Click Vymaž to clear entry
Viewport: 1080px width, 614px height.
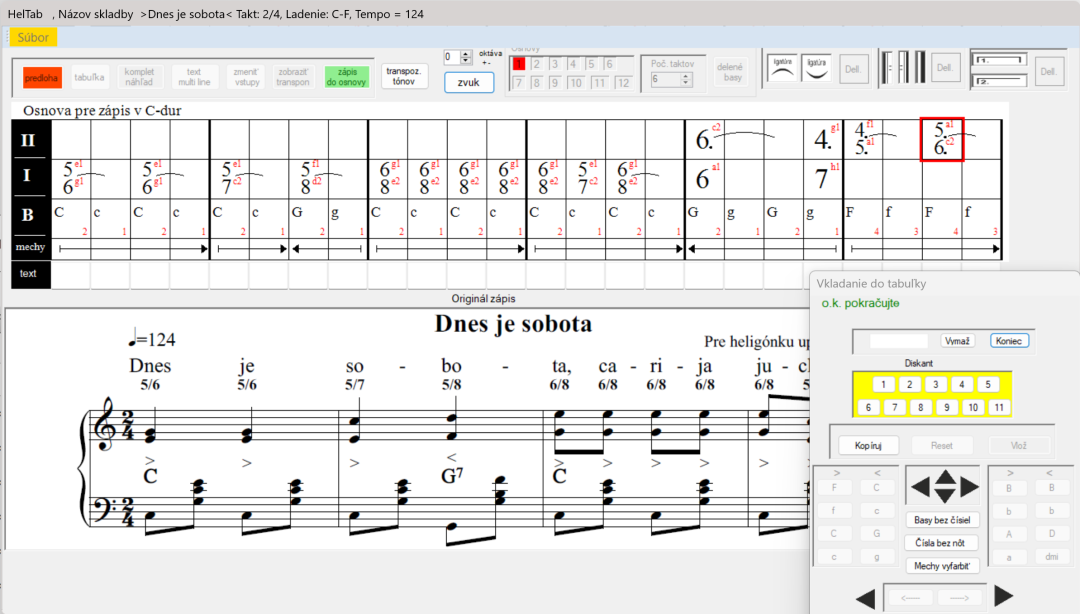(957, 341)
